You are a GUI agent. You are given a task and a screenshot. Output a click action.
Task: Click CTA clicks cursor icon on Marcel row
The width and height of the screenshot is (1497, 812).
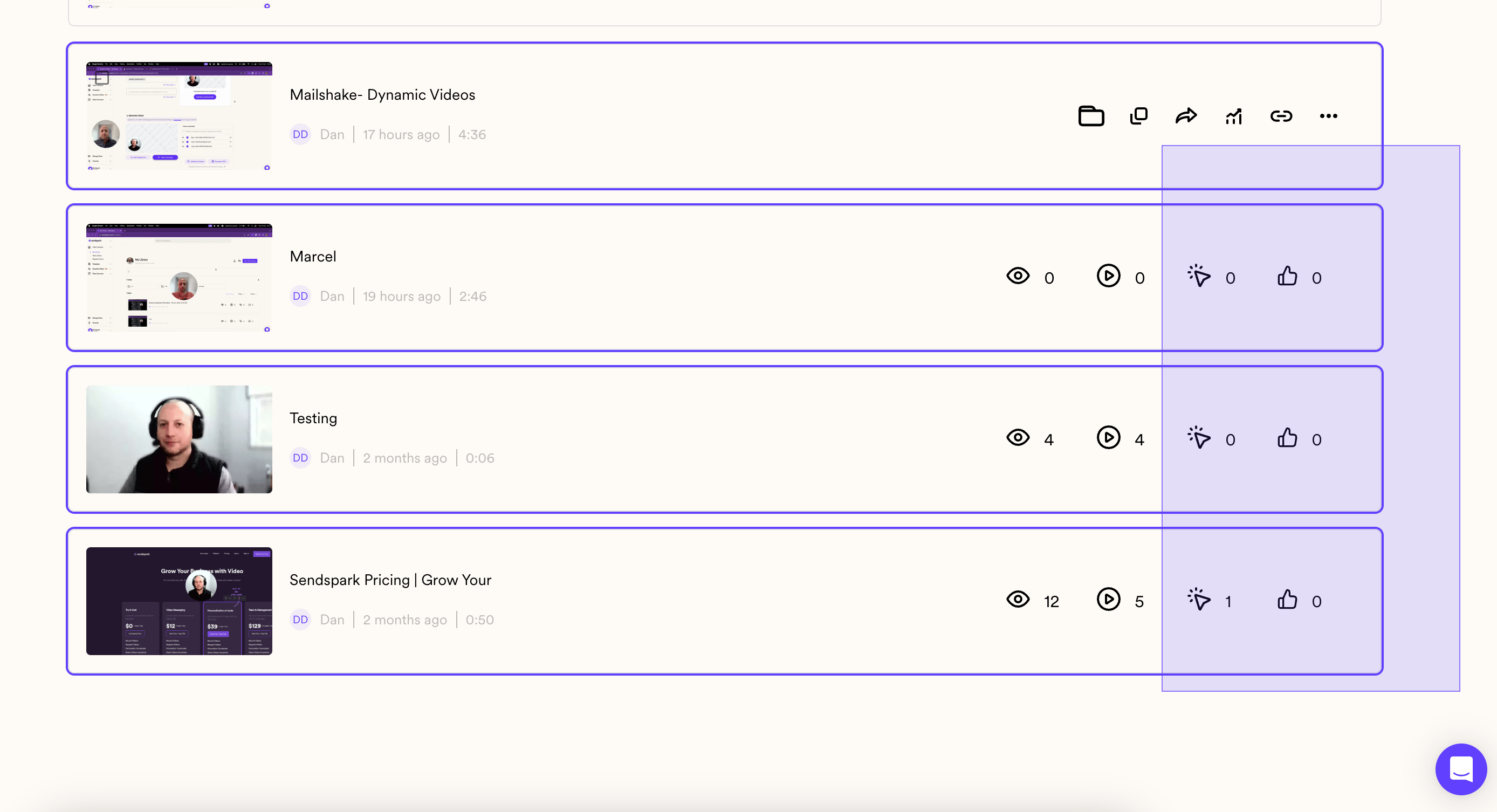point(1199,276)
